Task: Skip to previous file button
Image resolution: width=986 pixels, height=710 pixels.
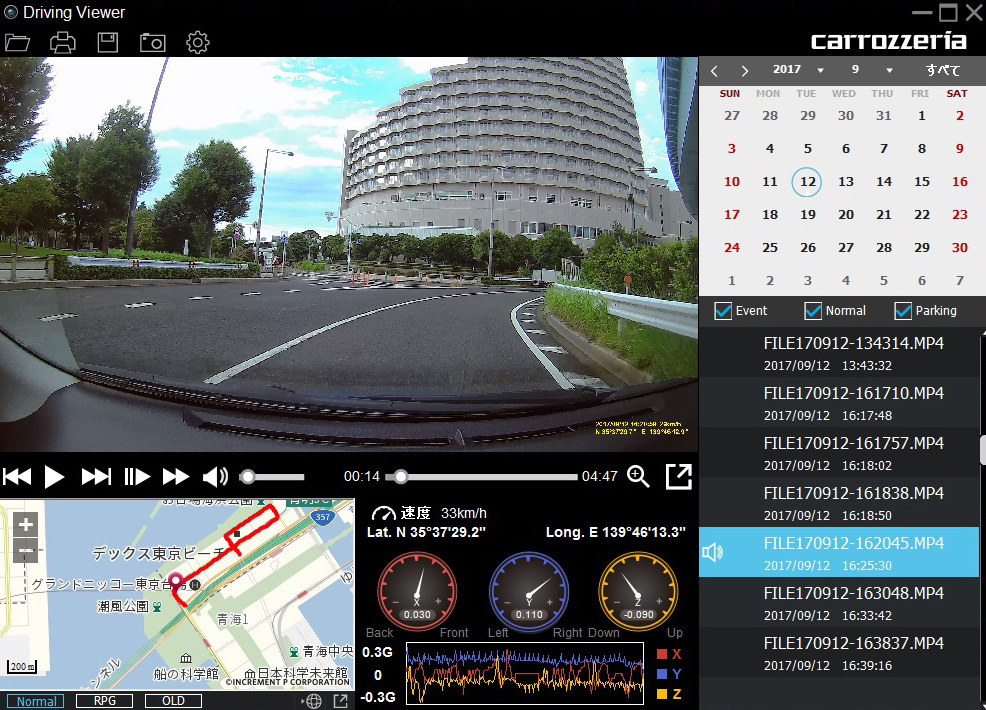Action: point(17,477)
